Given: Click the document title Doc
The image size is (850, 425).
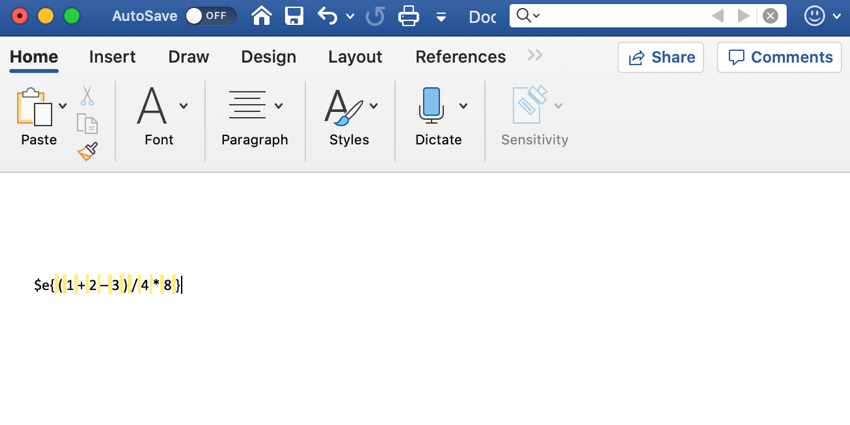Looking at the screenshot, I should [482, 17].
